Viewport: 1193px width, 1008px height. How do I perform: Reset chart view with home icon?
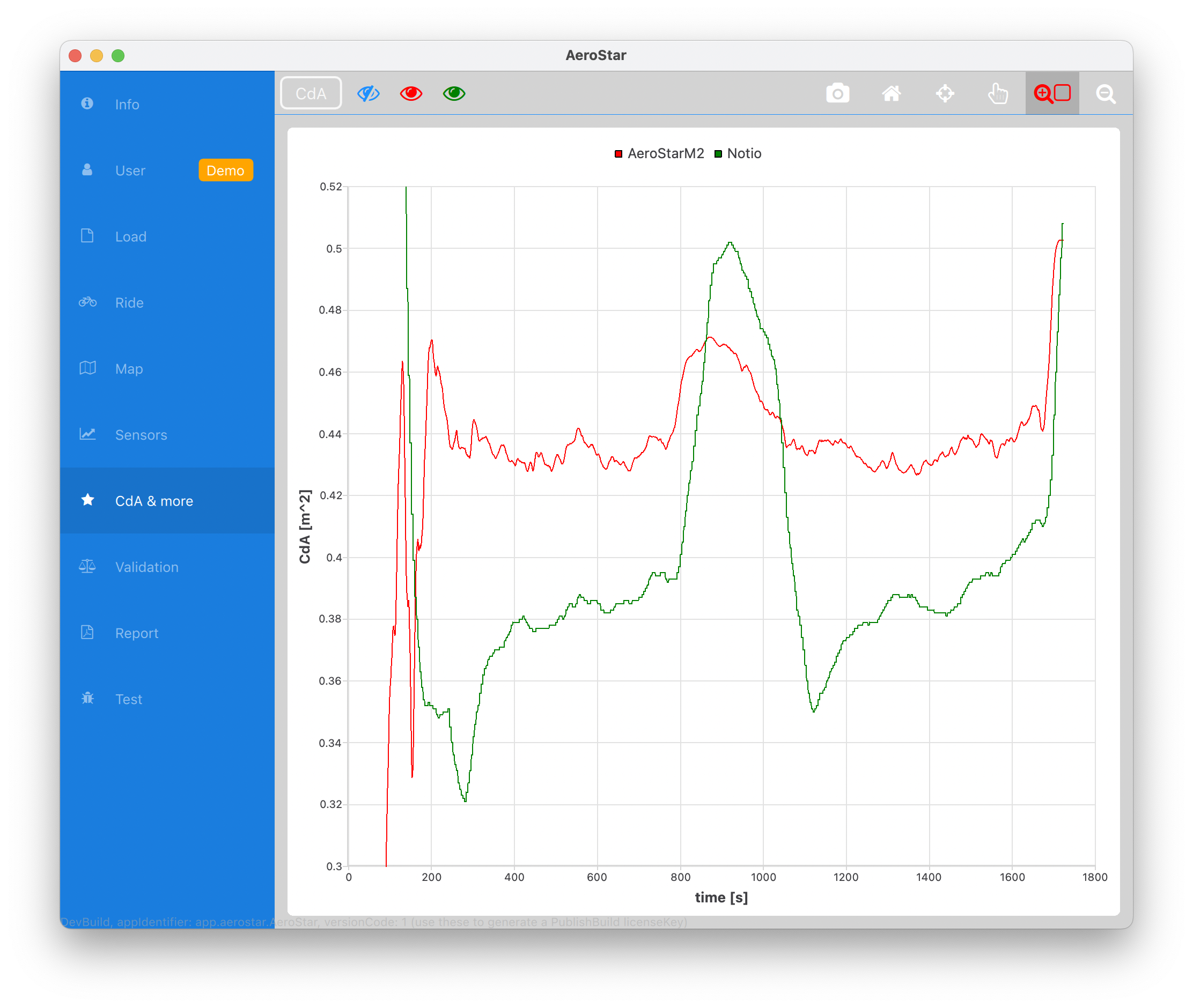891,93
